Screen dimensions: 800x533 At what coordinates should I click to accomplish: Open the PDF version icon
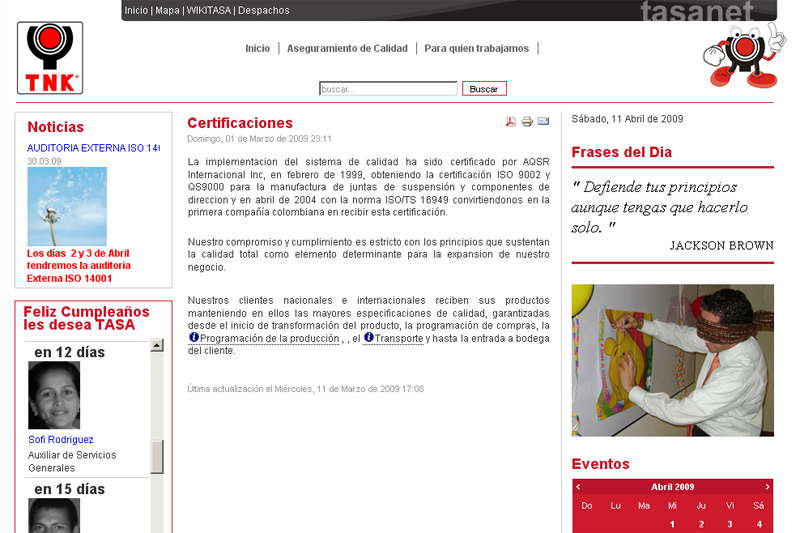511,121
